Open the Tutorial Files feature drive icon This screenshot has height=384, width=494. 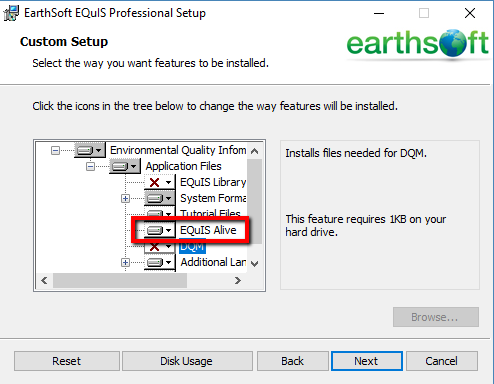[x=160, y=212]
